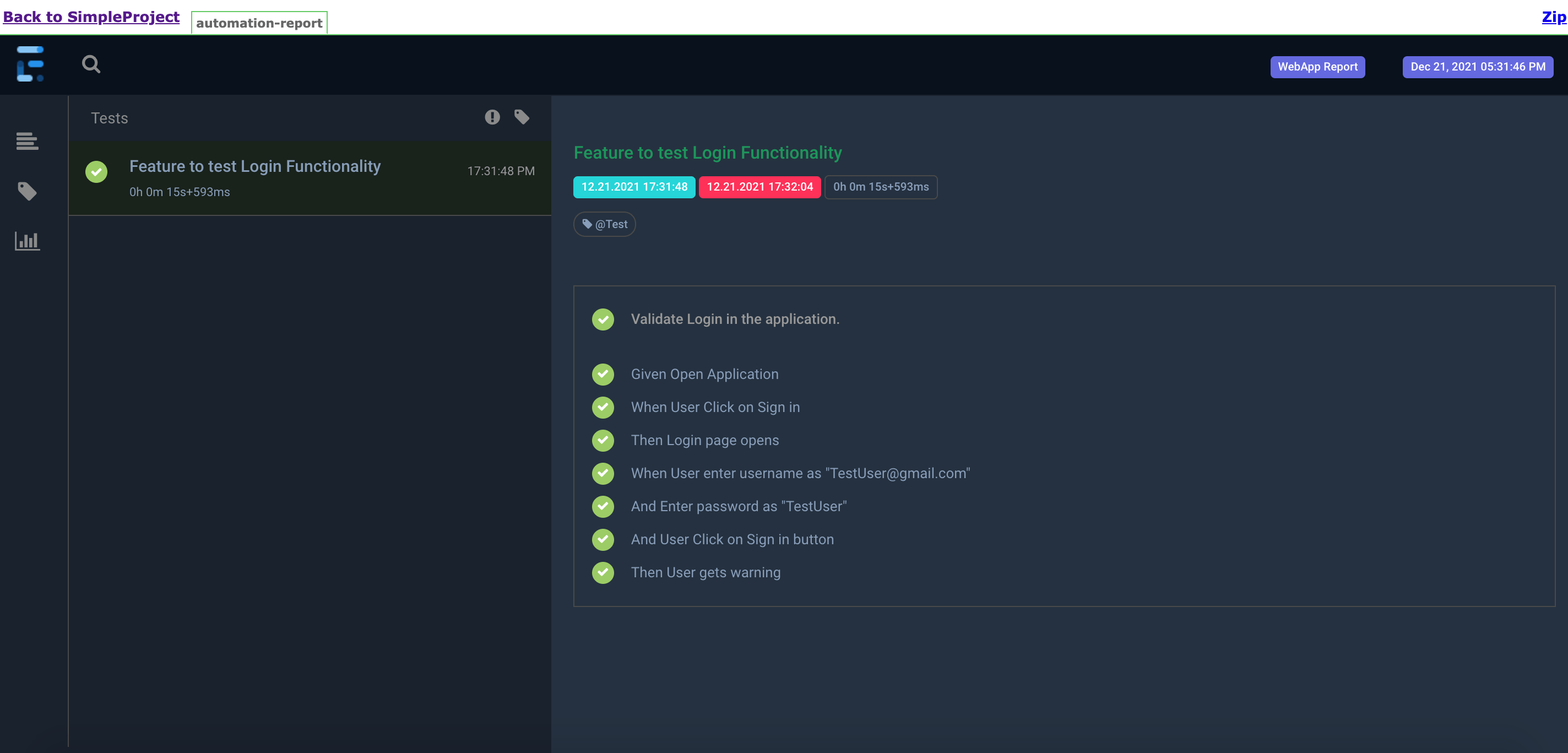The image size is (1568, 753).
Task: Toggle the tag filter icon in Tests header
Action: 522,117
